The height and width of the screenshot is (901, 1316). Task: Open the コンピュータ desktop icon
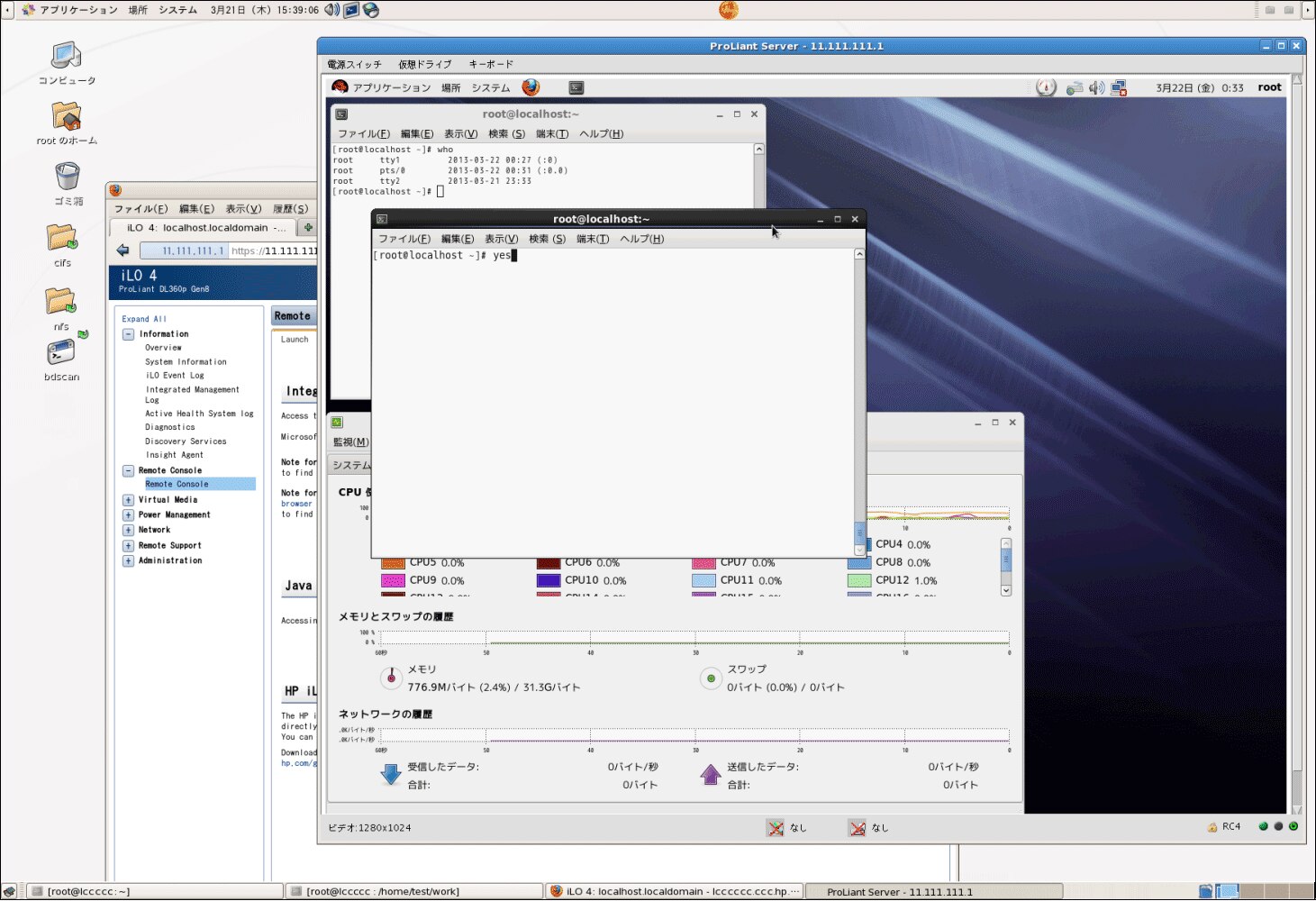point(66,57)
